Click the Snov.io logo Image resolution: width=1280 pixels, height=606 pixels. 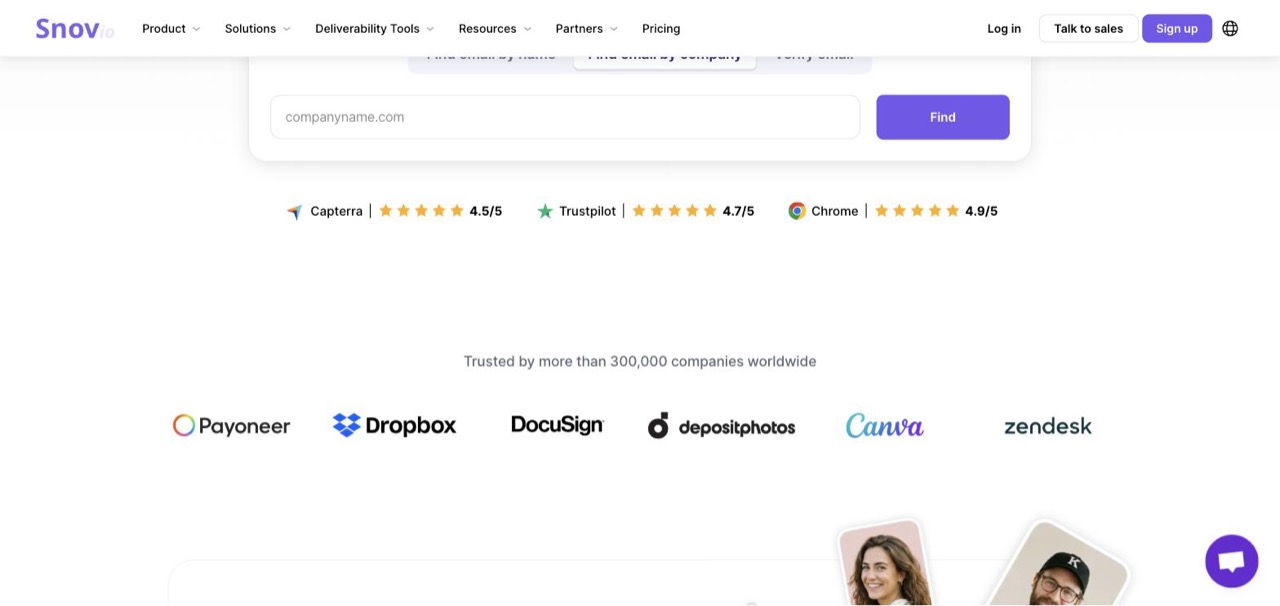75,29
